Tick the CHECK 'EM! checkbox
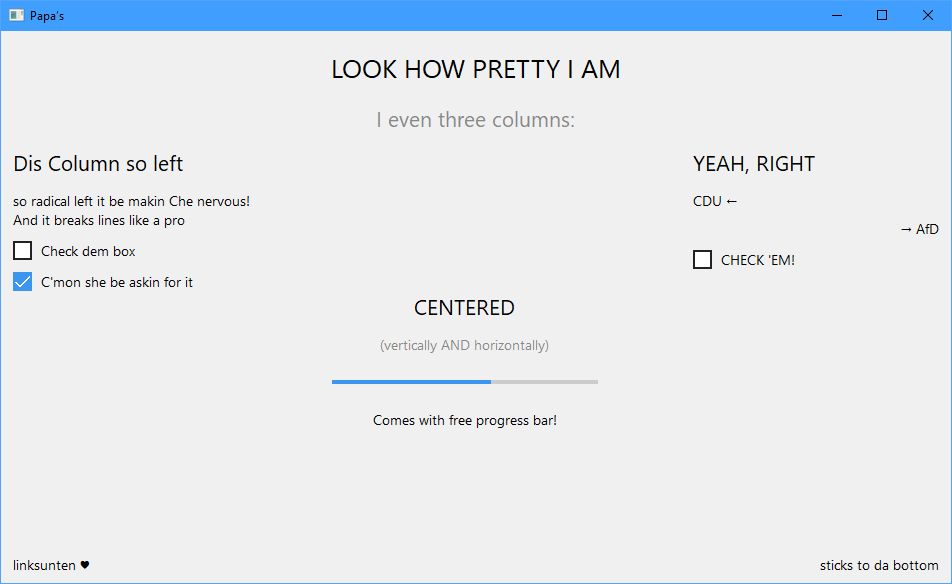The height and width of the screenshot is (584, 952). (703, 260)
